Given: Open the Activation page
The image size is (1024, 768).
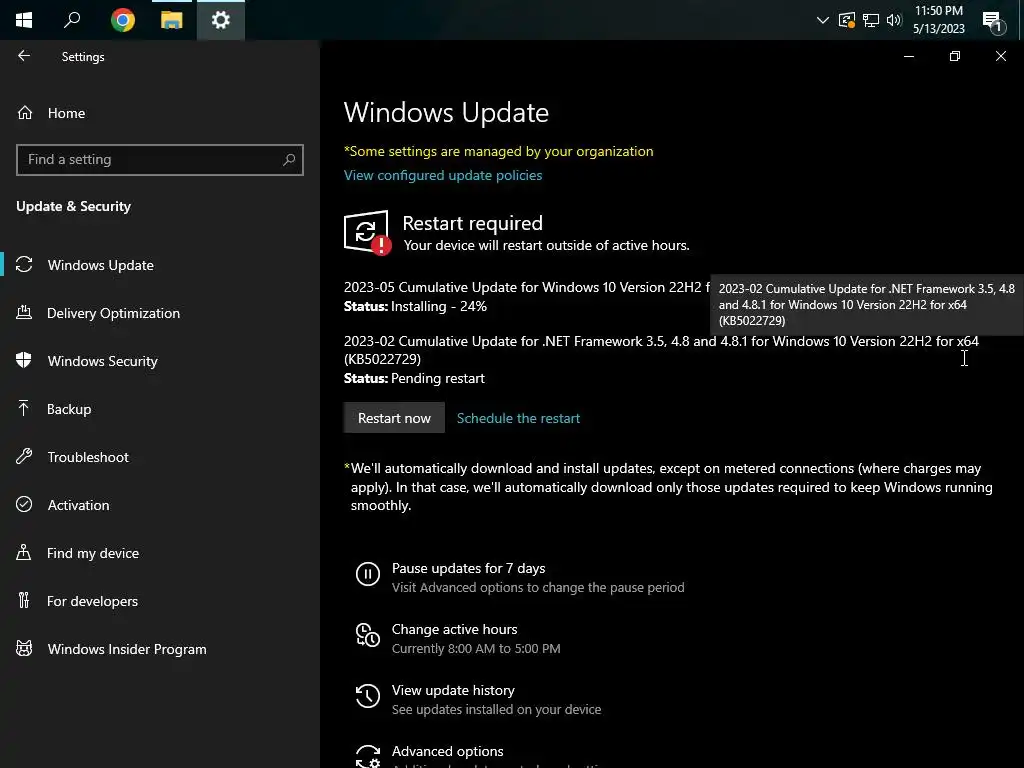Looking at the screenshot, I should click(78, 505).
